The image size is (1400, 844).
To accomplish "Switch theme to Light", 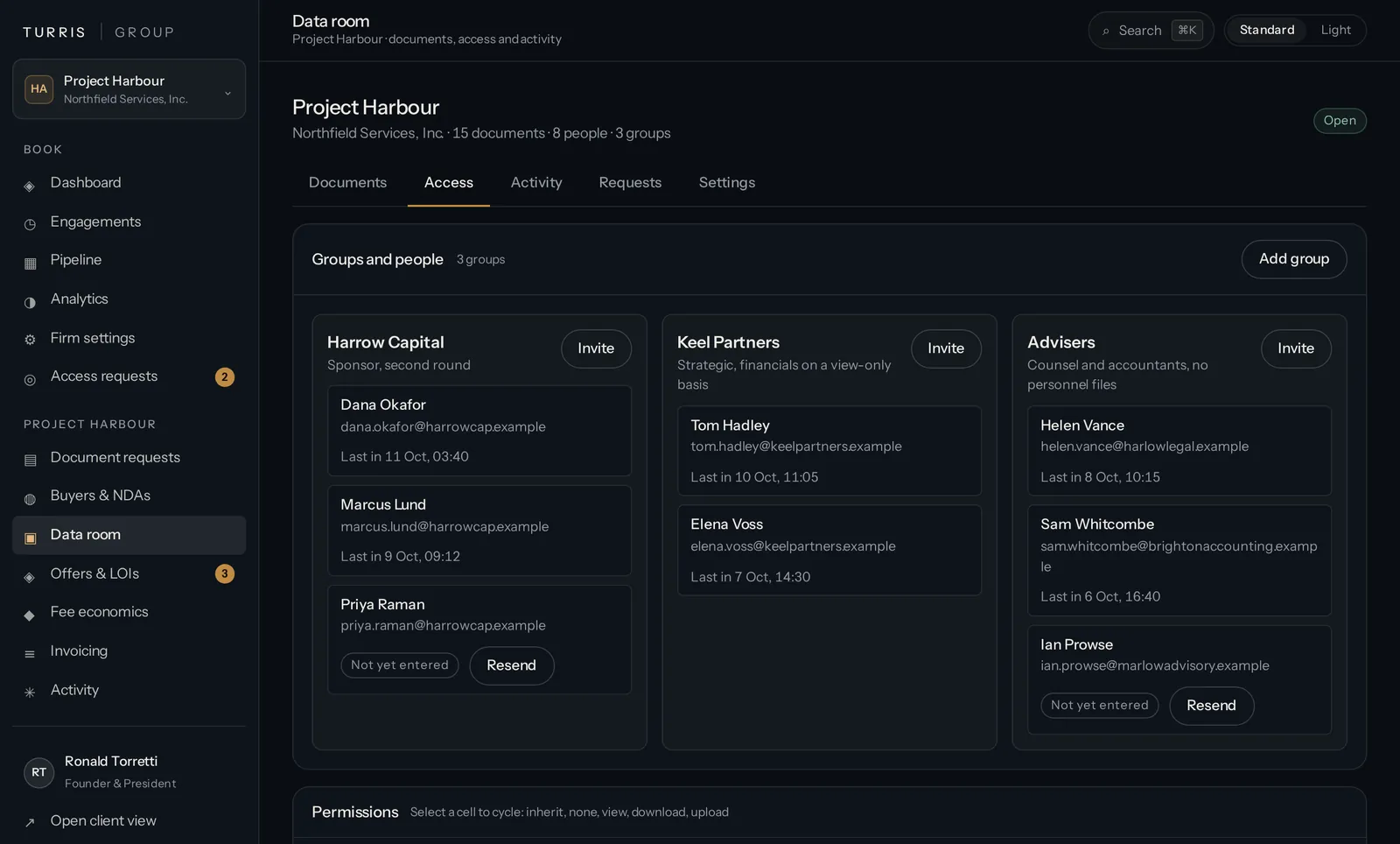I will click(1335, 30).
